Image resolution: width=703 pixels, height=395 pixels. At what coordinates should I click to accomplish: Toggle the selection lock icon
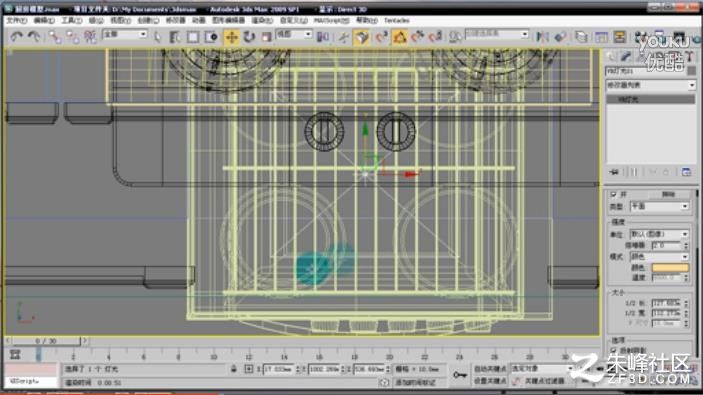pos(234,369)
